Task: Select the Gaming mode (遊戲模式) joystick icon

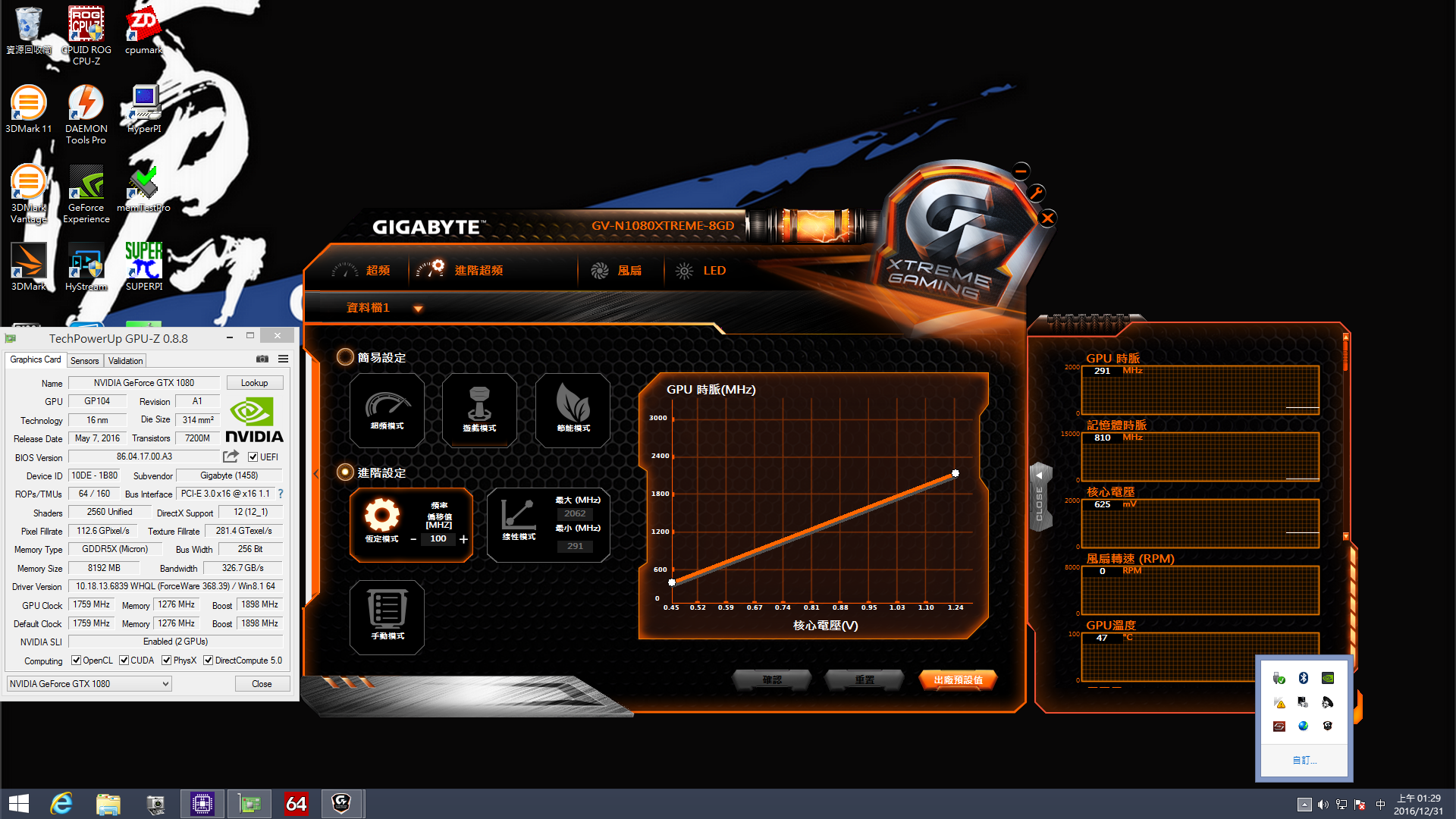Action: 479,409
